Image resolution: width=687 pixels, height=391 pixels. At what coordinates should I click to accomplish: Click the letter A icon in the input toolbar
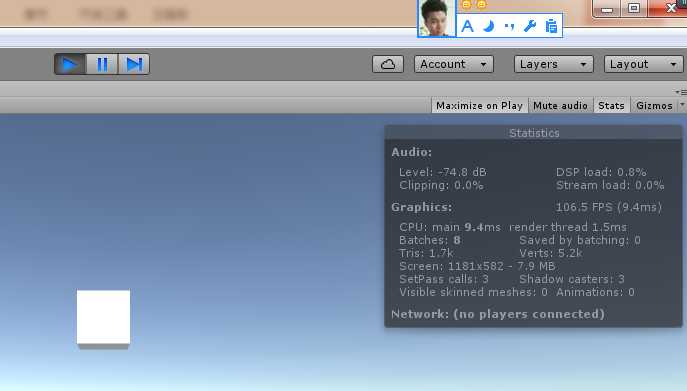(467, 26)
